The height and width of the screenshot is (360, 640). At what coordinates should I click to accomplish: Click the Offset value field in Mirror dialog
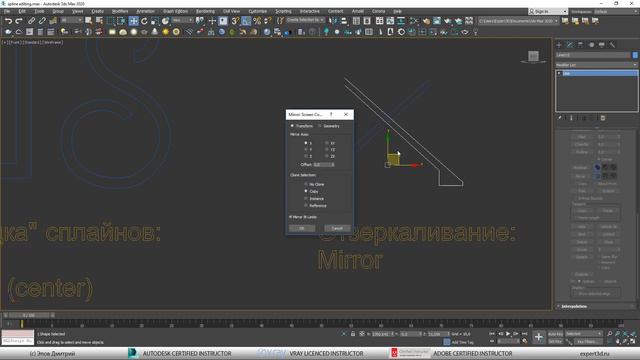pyautogui.click(x=324, y=164)
